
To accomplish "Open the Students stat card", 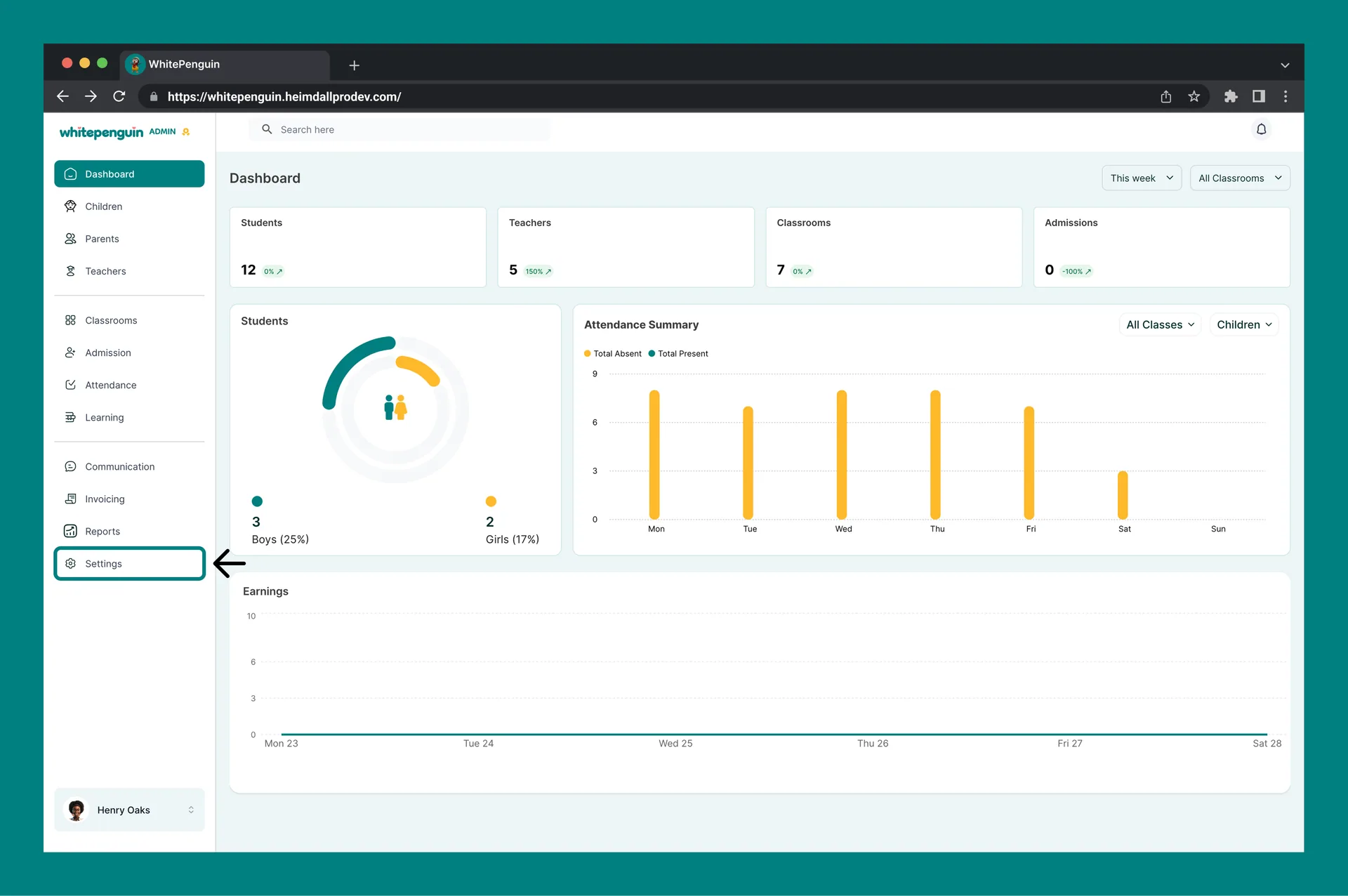I will [x=358, y=246].
